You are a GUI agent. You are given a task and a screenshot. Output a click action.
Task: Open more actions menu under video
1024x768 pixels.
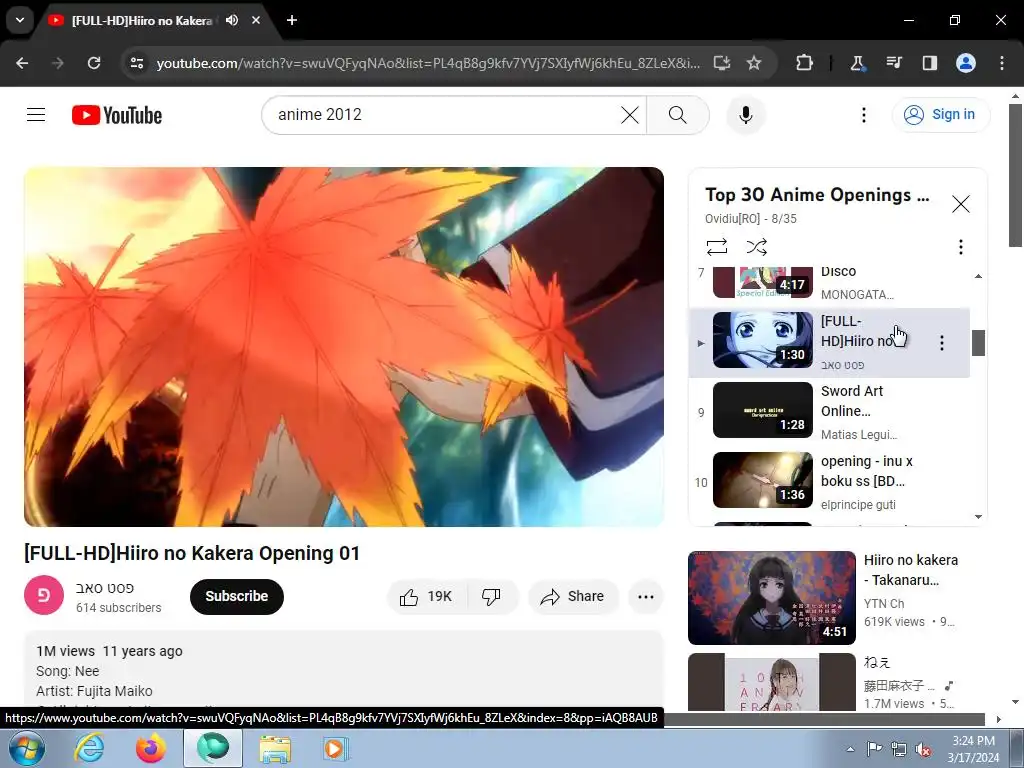coord(645,597)
